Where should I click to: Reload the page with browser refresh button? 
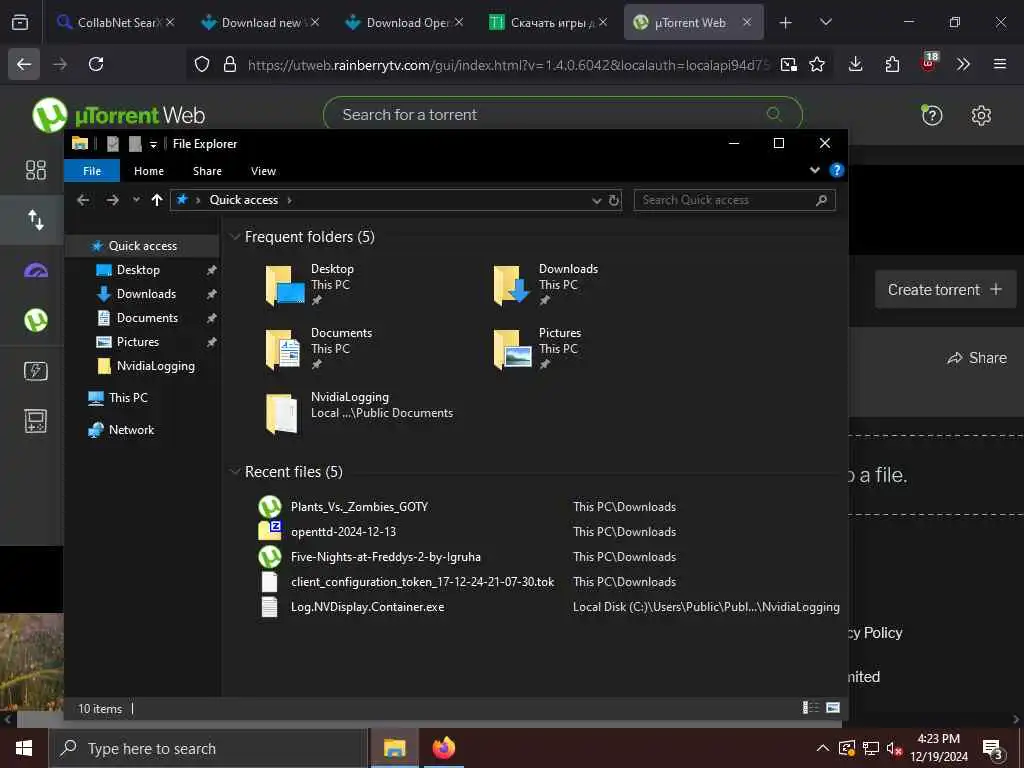[96, 64]
